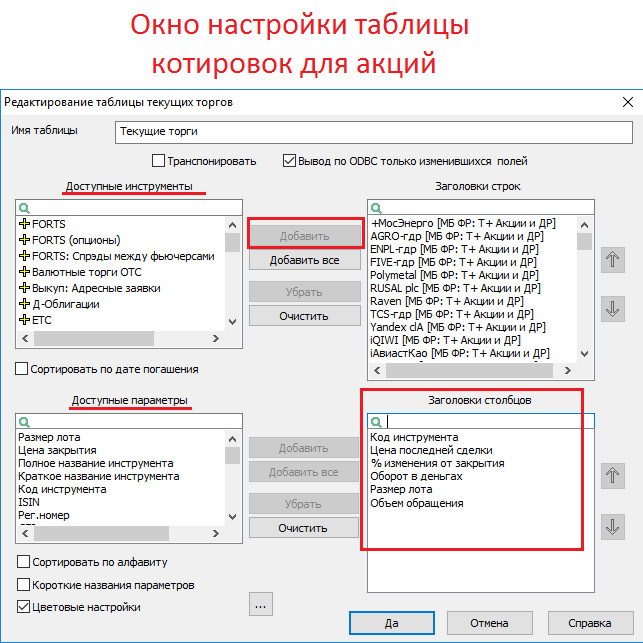Select Оборот в деньгах column header
Image resolution: width=643 pixels, height=643 pixels.
[416, 477]
